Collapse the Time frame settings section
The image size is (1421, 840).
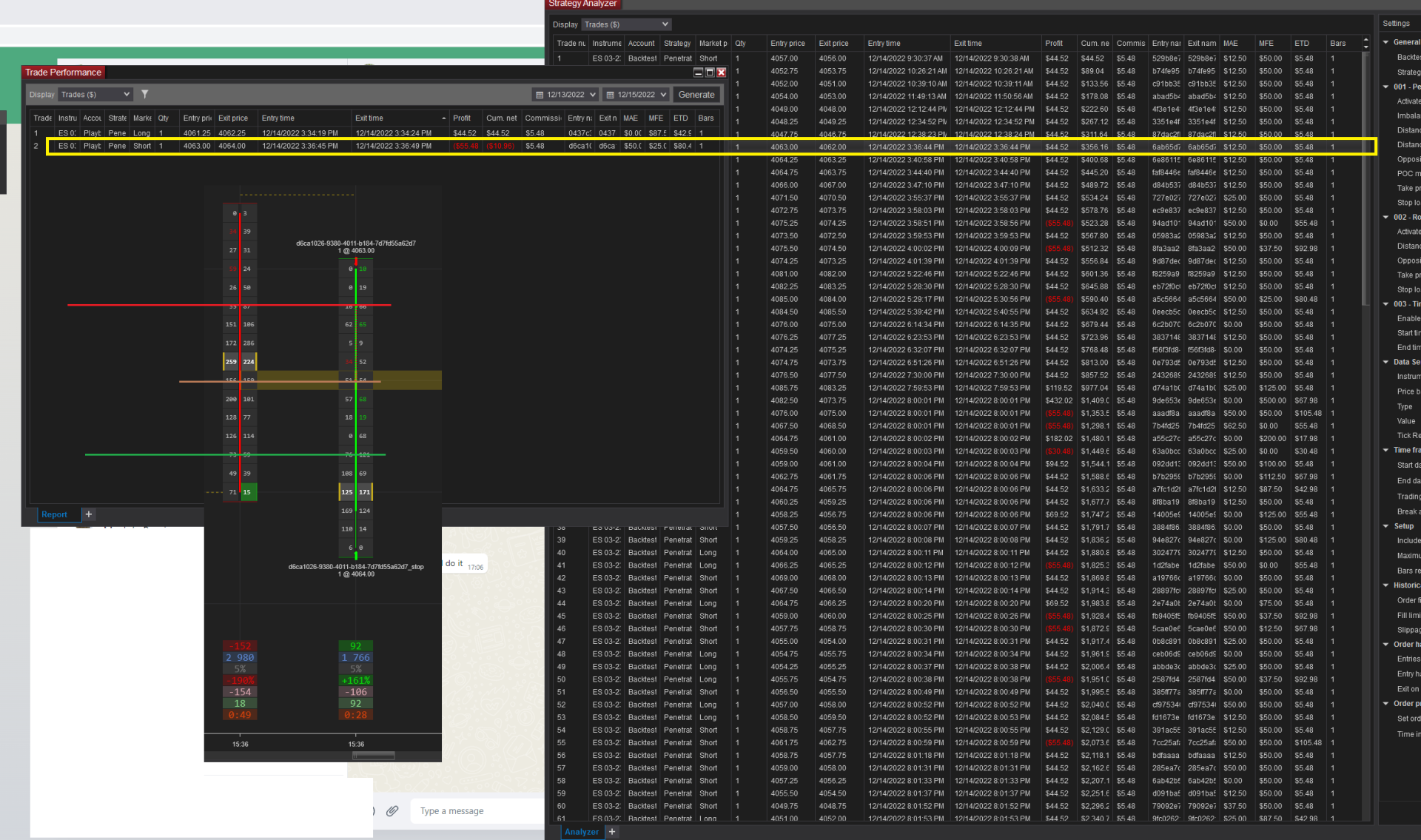[x=1386, y=450]
